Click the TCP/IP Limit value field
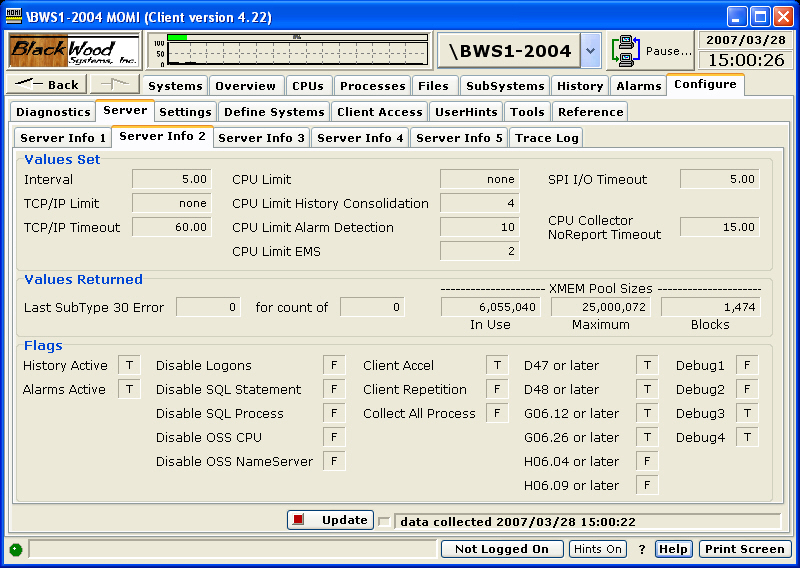 click(172, 203)
